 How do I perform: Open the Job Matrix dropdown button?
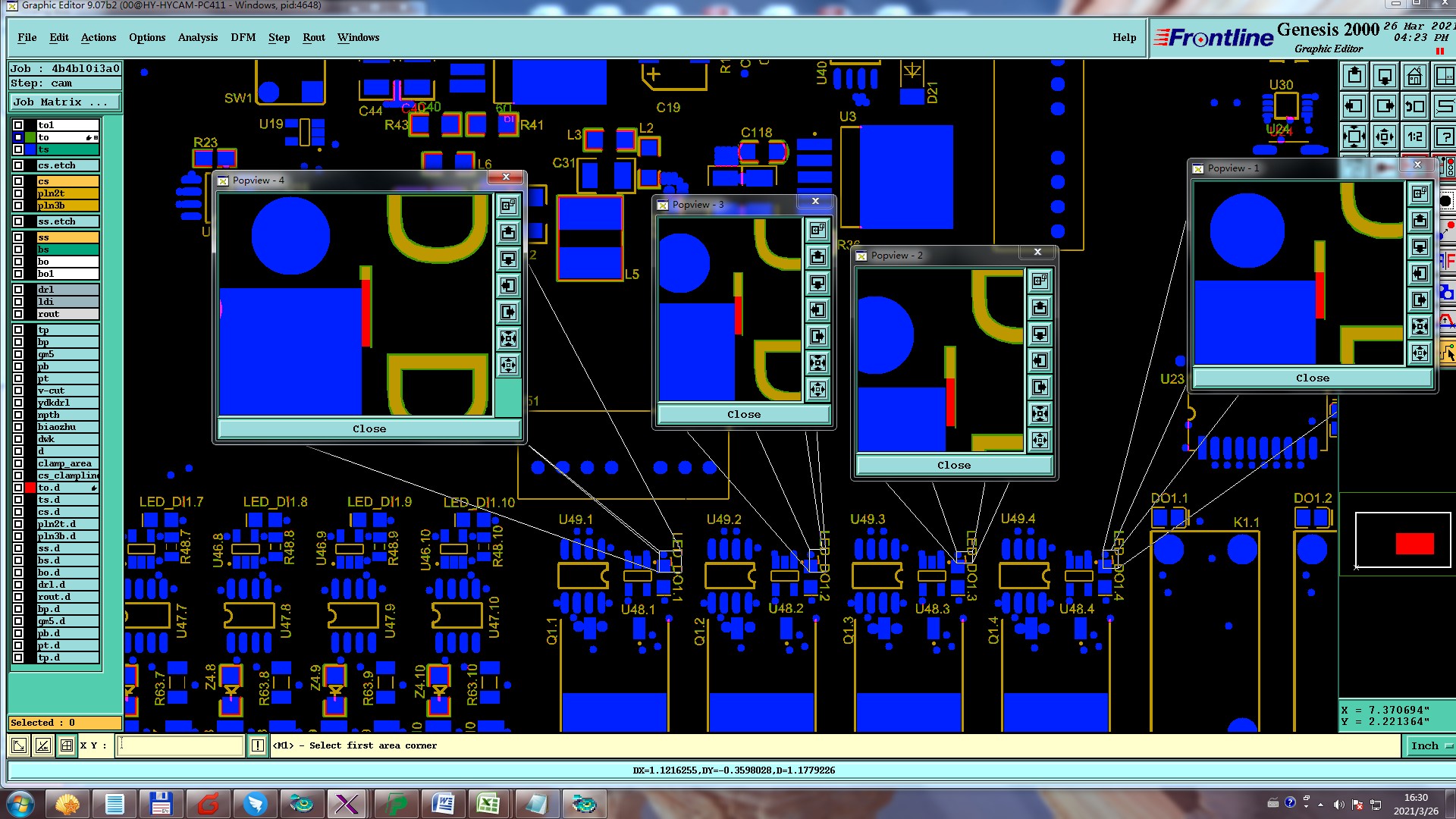pyautogui.click(x=64, y=102)
